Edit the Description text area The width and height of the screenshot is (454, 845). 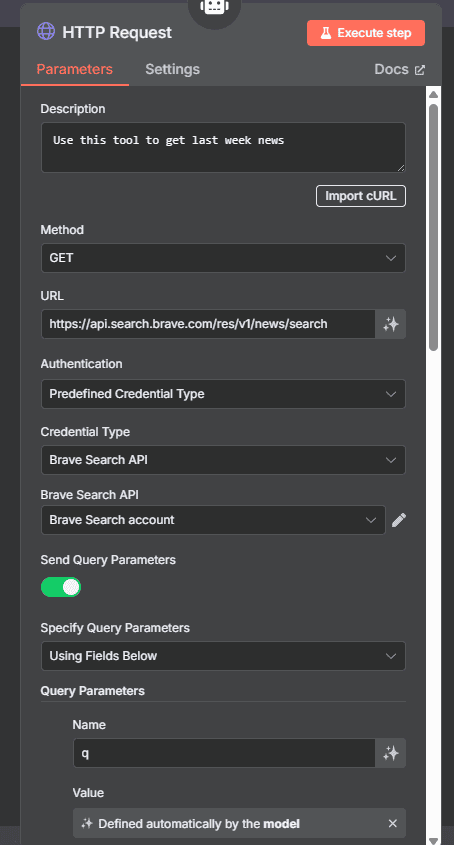click(223, 148)
